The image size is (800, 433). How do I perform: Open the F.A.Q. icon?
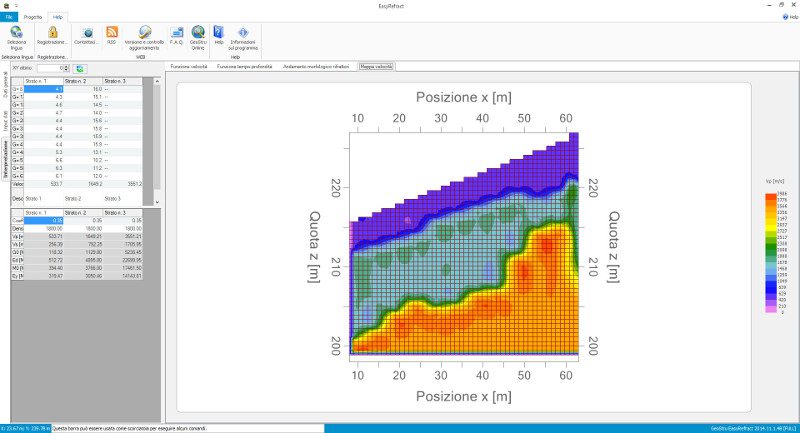pyautogui.click(x=176, y=33)
